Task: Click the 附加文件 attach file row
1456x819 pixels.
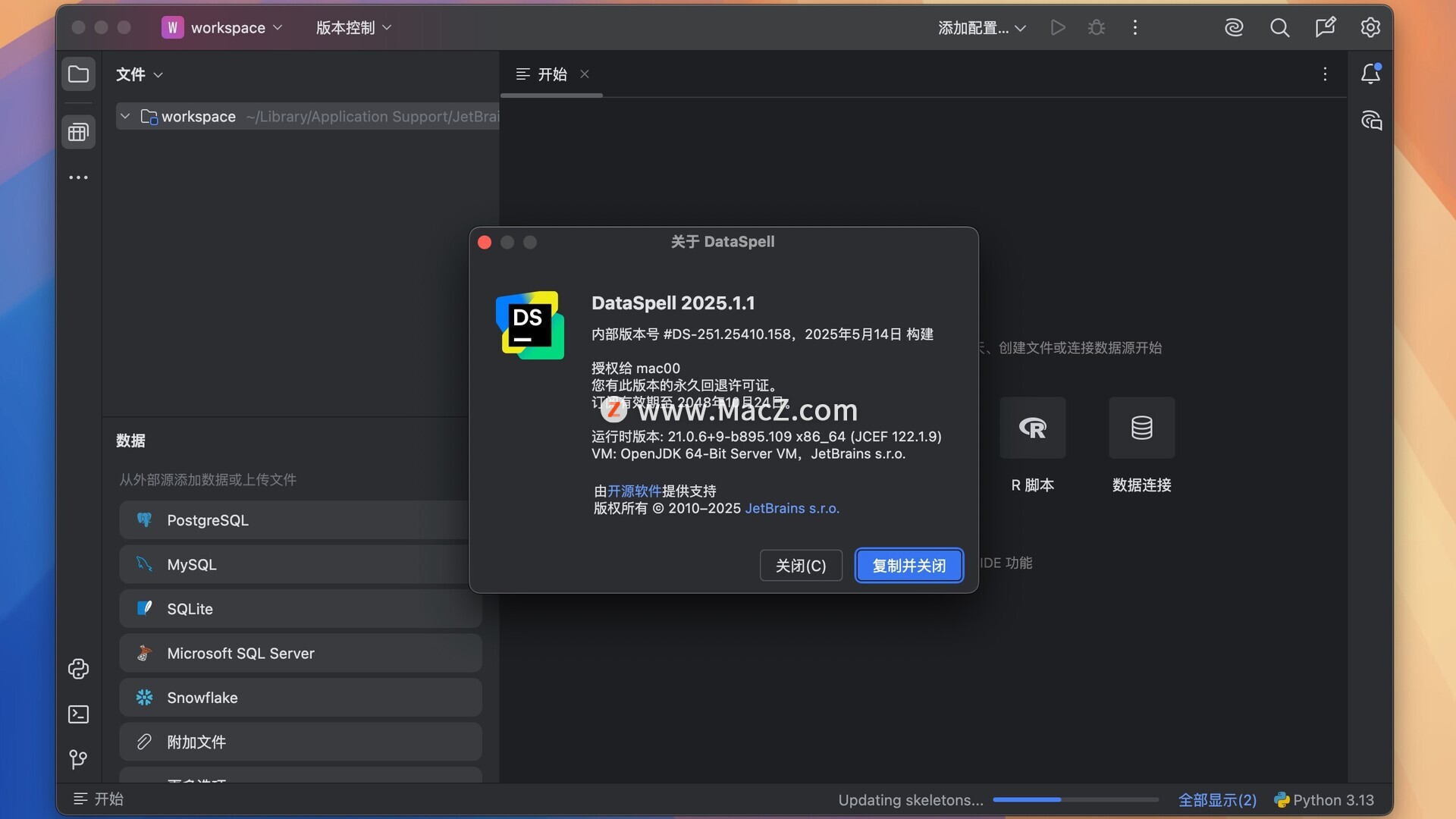Action: coord(300,742)
